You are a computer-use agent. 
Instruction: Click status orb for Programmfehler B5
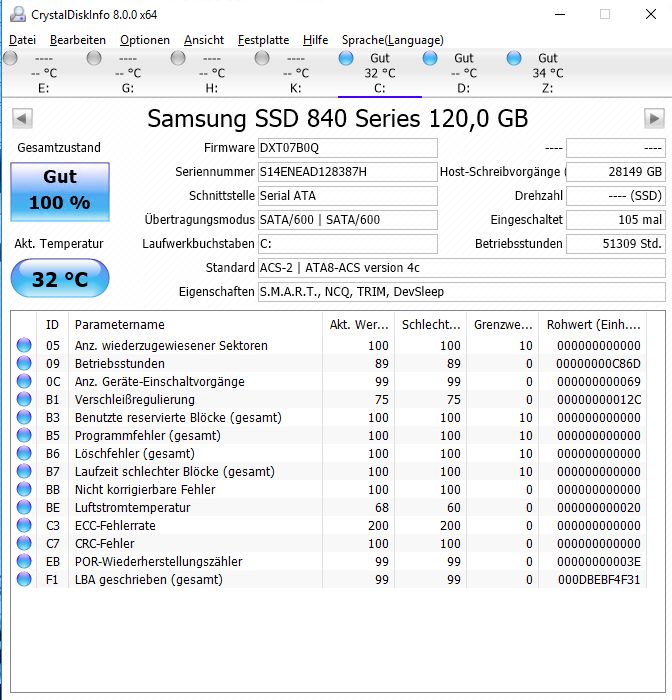[24, 435]
